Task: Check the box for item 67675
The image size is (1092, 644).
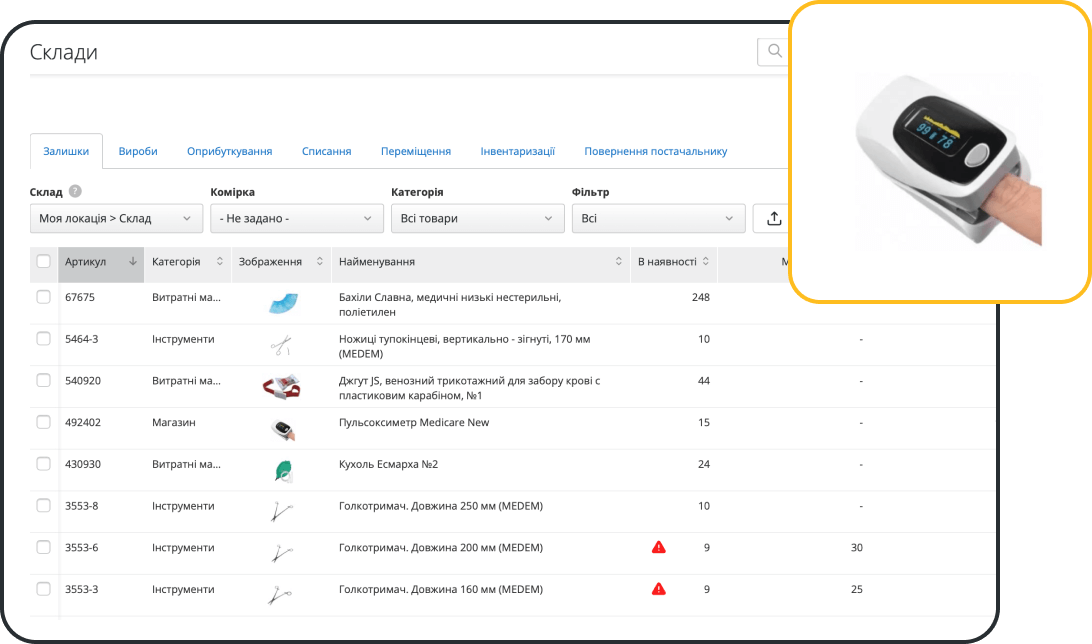Action: [43, 297]
